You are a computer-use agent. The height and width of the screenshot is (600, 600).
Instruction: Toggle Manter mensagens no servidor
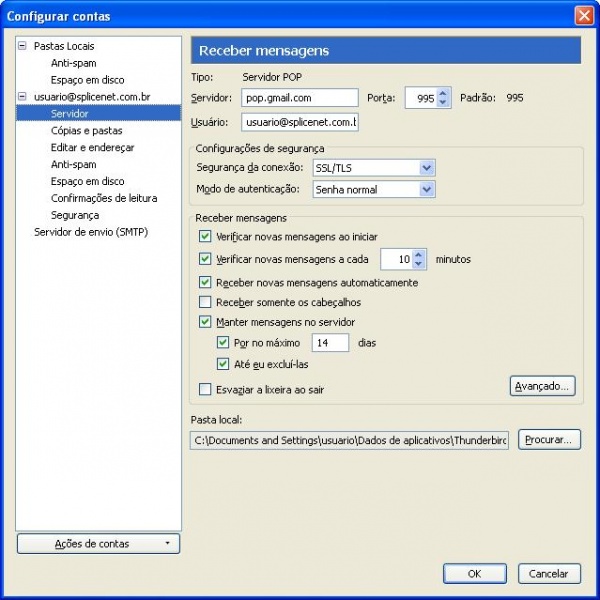click(x=205, y=322)
